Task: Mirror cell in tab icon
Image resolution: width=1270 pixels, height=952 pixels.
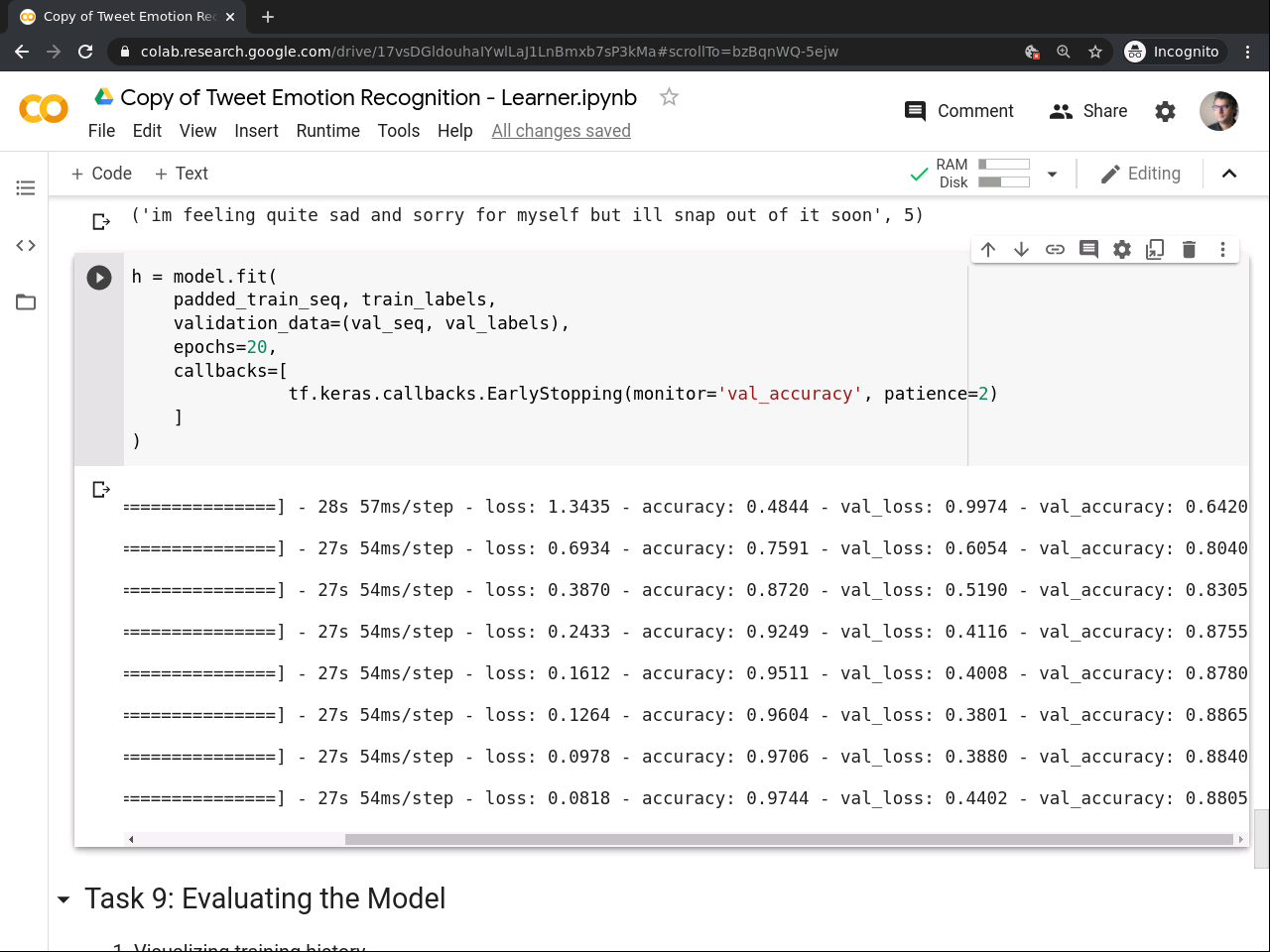Action: pyautogui.click(x=1155, y=250)
